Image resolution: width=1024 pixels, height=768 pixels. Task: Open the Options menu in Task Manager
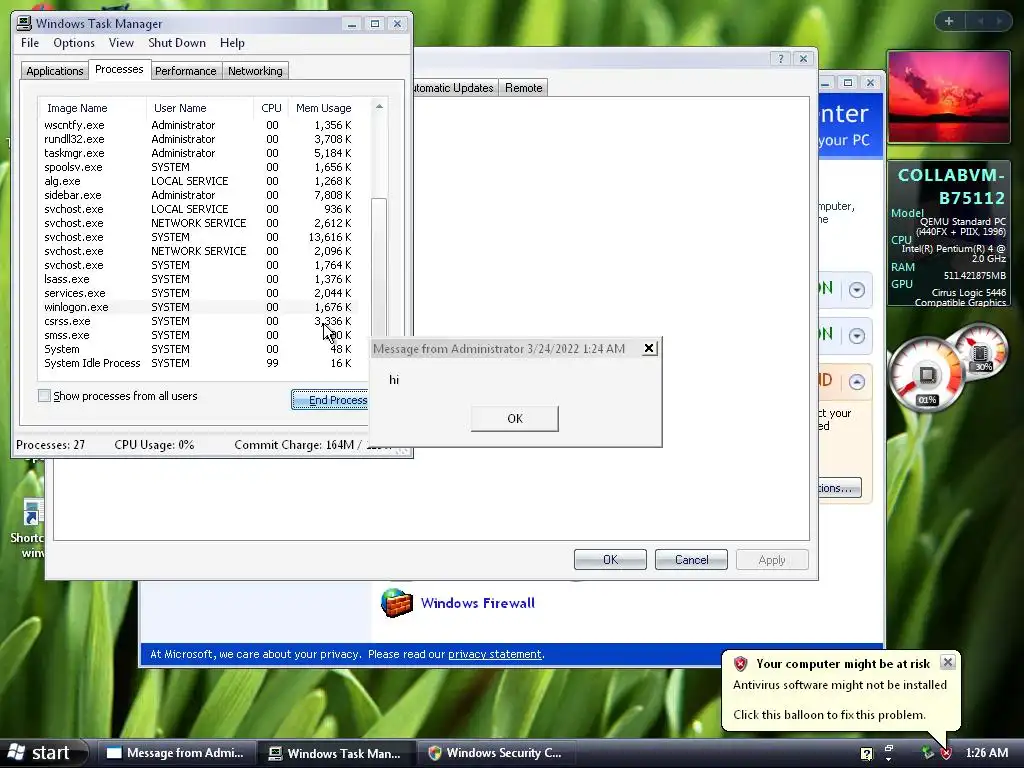click(74, 42)
